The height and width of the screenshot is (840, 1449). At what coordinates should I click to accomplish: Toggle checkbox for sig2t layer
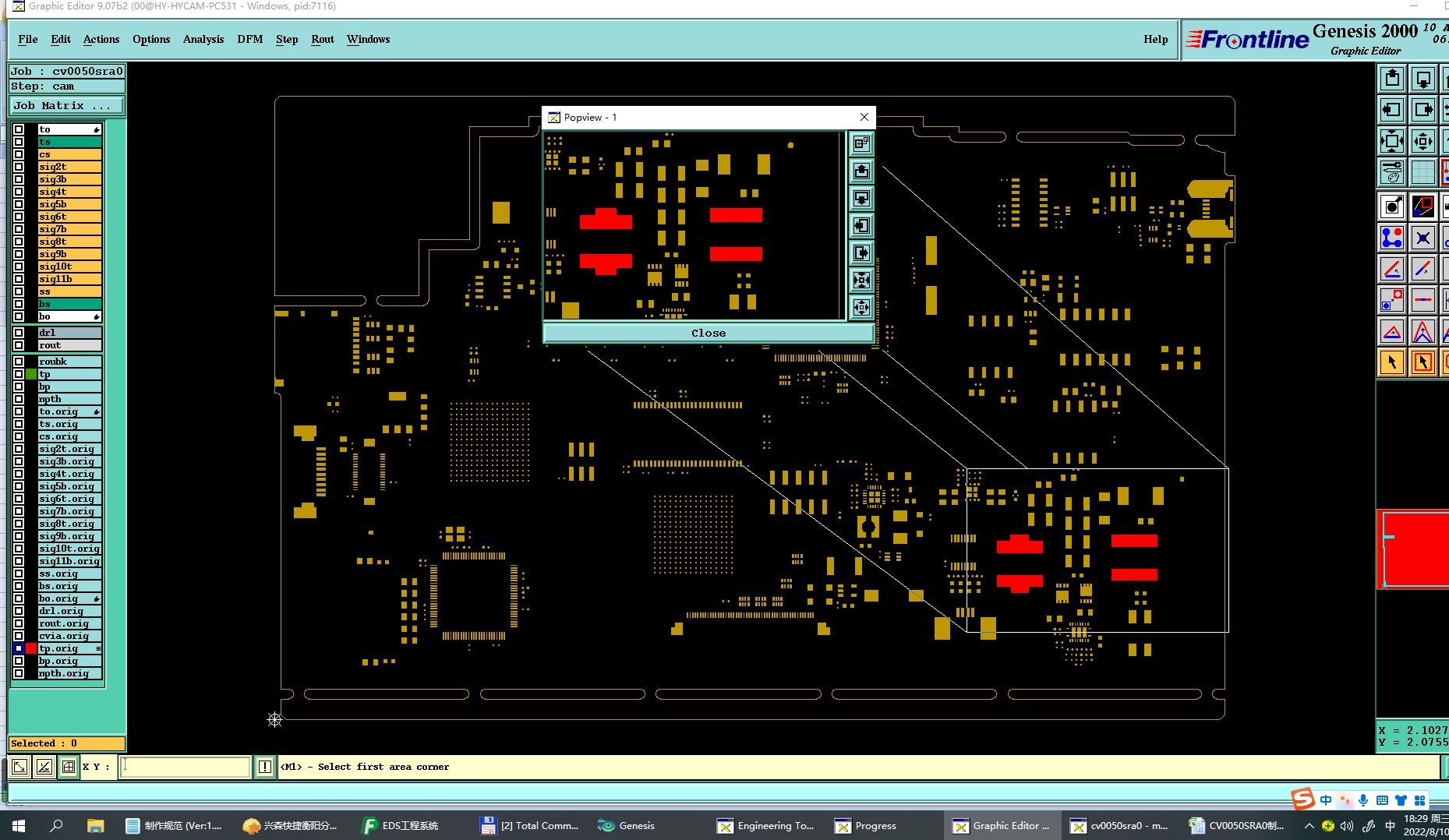point(19,167)
